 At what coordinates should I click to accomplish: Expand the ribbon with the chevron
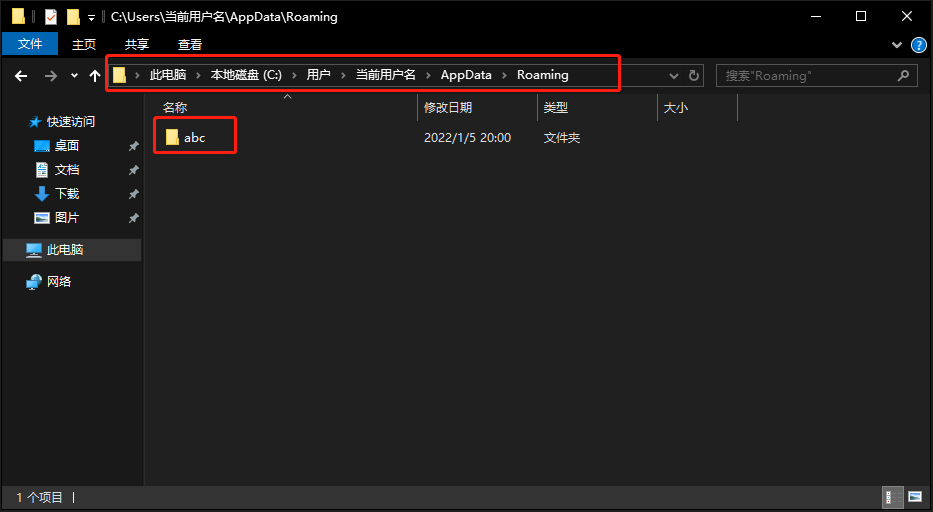(897, 44)
